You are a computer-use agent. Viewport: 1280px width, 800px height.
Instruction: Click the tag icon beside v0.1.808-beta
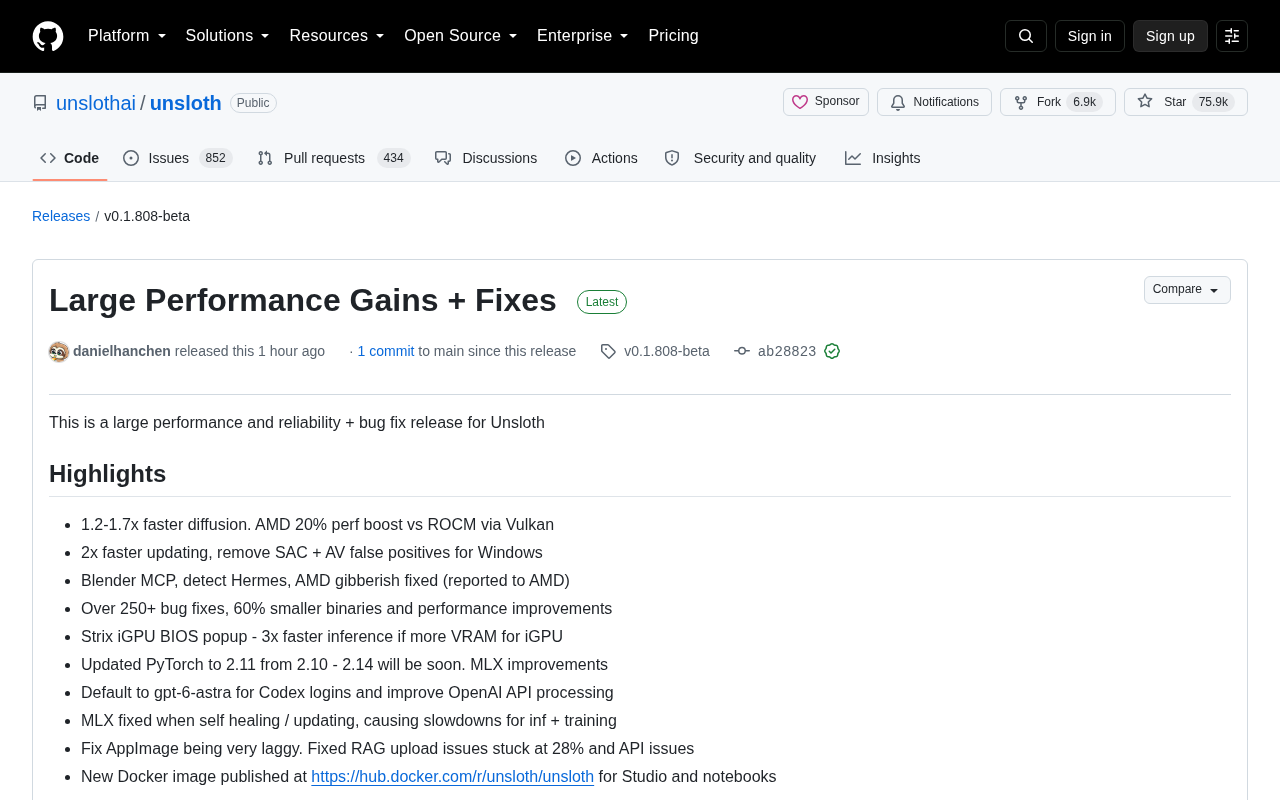click(x=608, y=351)
